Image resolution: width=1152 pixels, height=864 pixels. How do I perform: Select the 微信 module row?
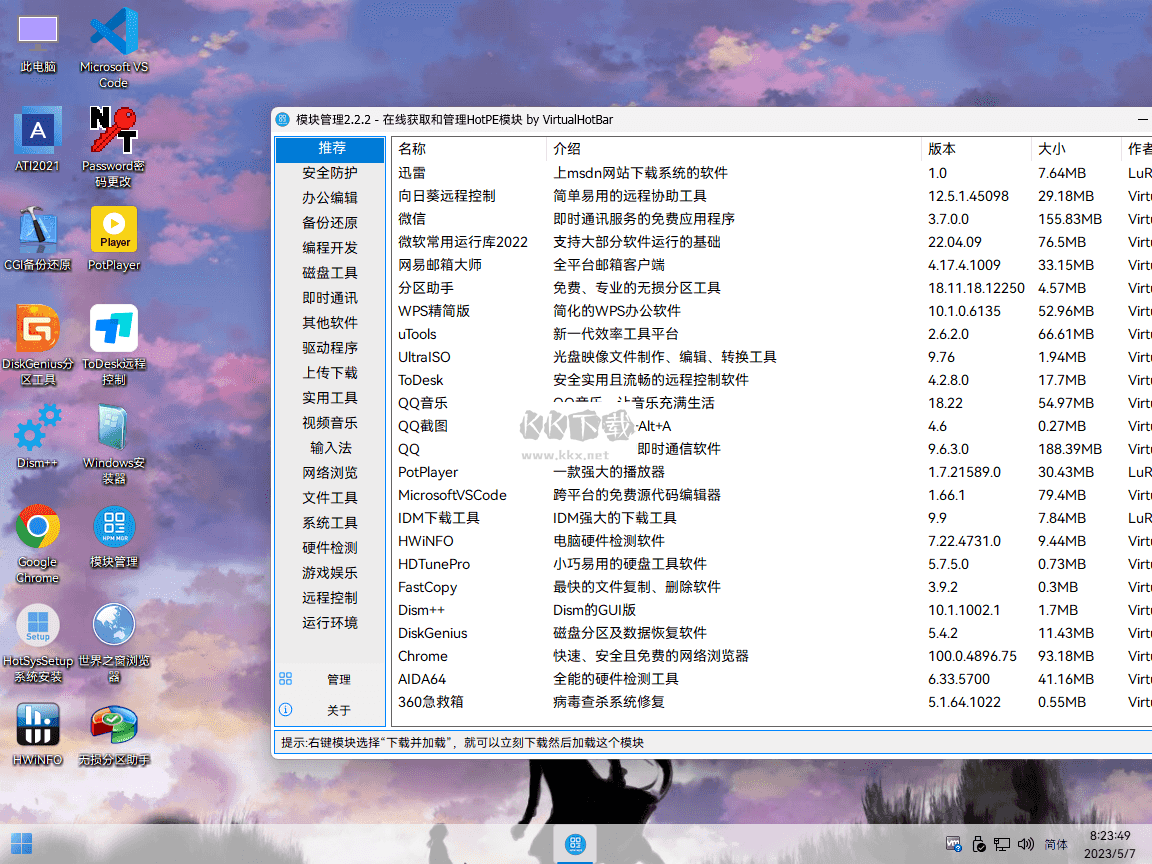point(412,219)
